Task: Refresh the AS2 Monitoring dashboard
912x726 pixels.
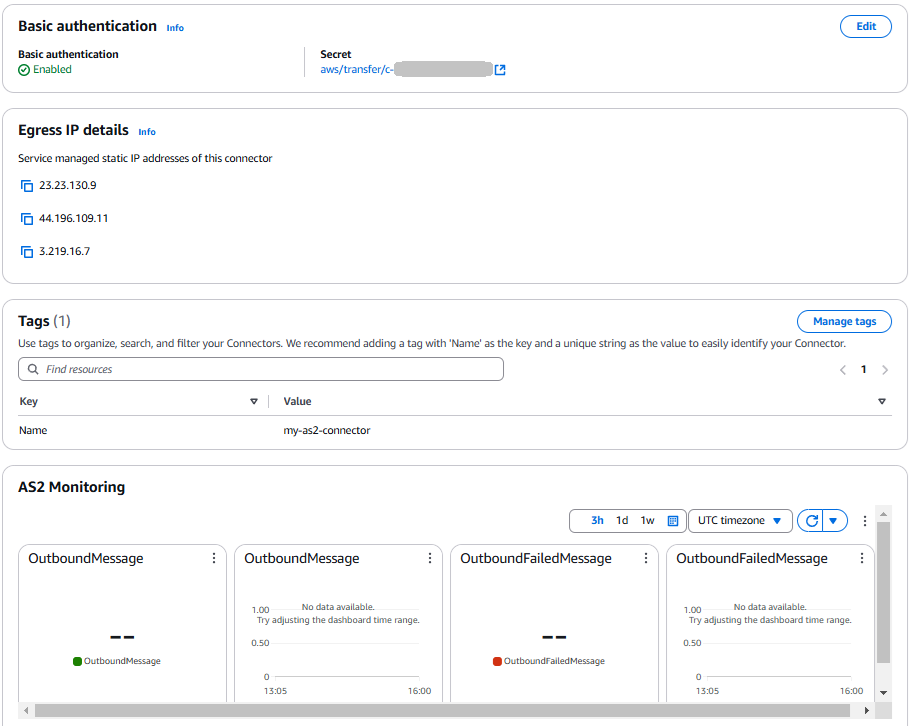Action: [812, 520]
